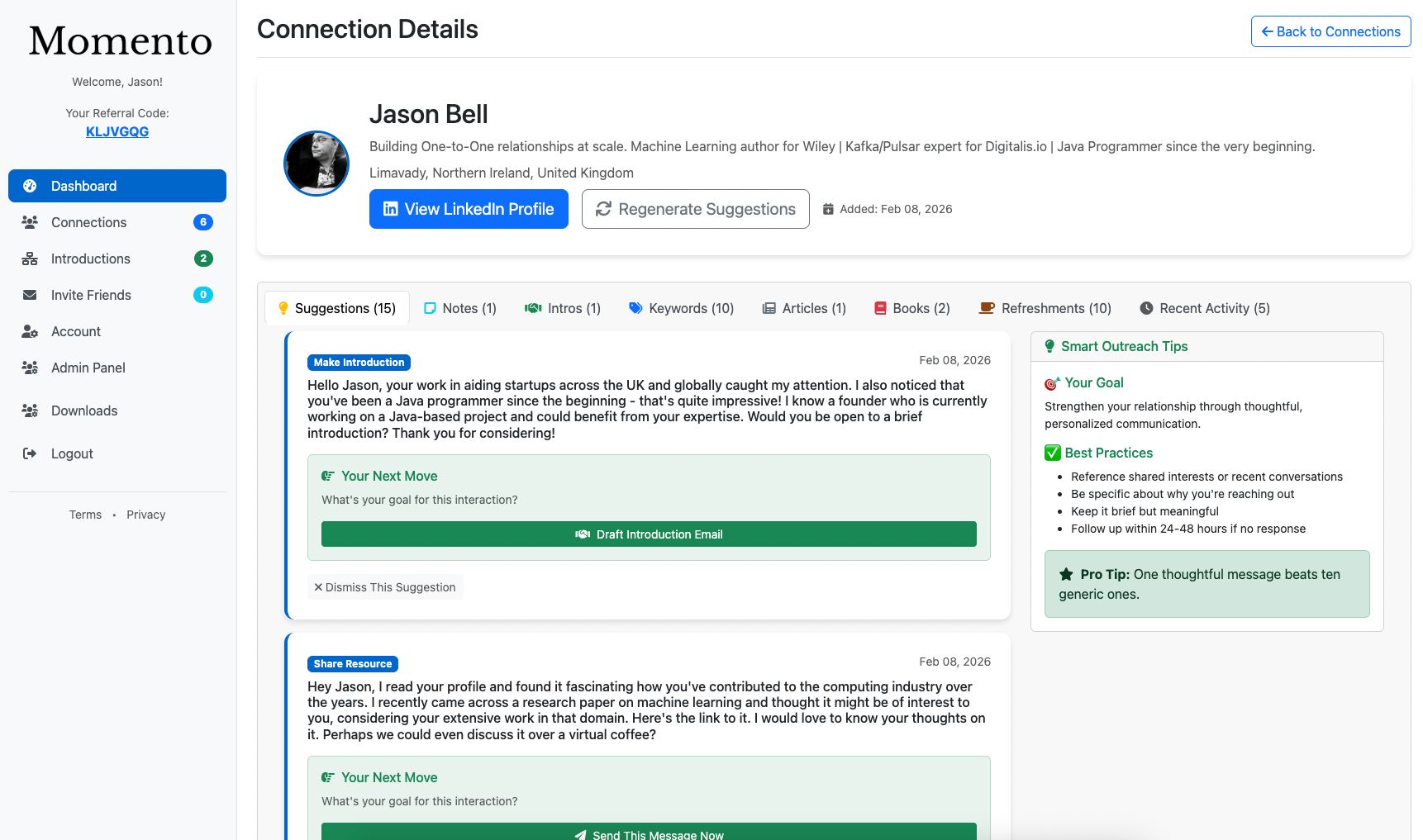Screen dimensions: 1423x840
Task: Click the Connections people icon
Action: pos(30,222)
